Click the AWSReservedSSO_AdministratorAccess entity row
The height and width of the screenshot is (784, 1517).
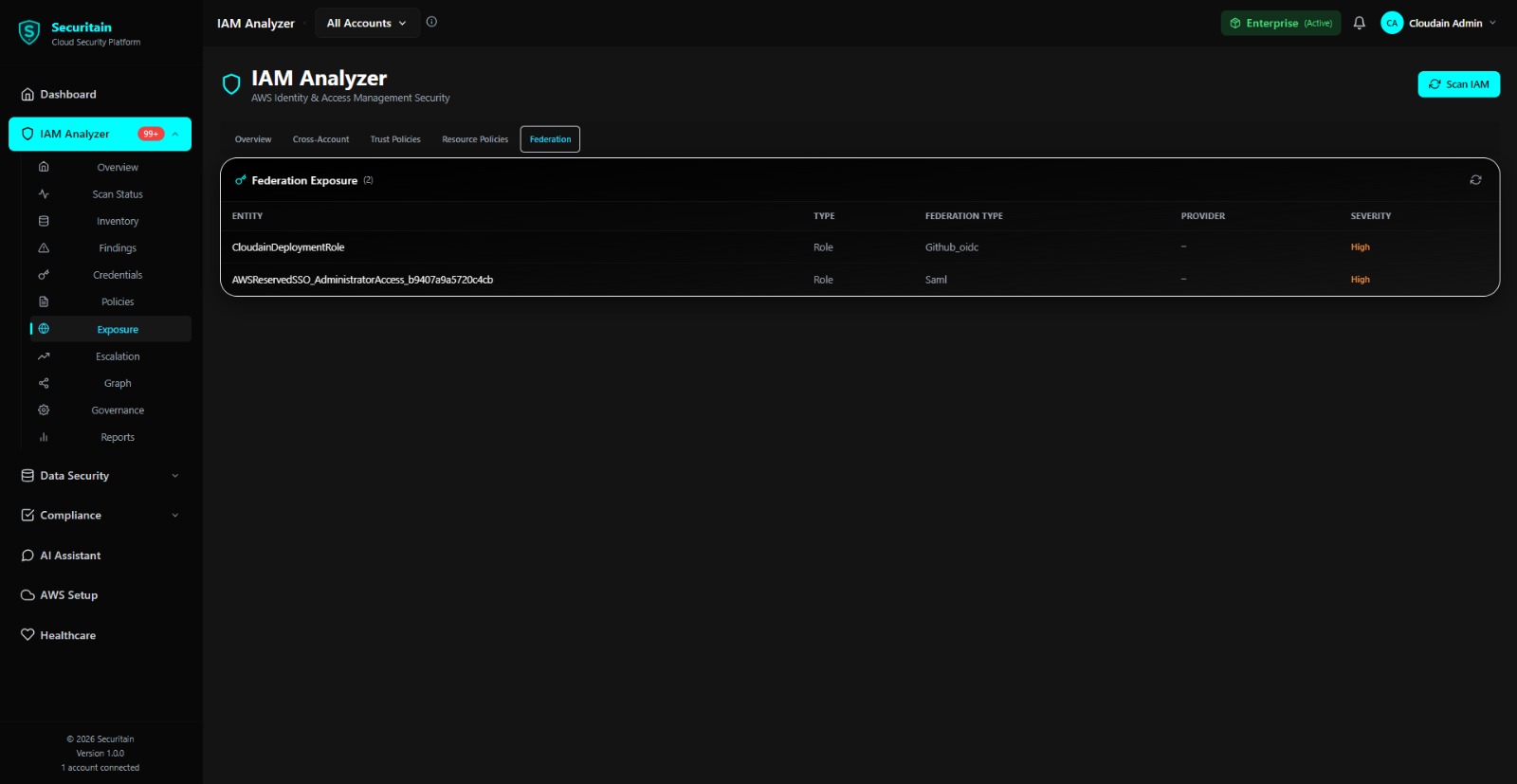point(860,280)
